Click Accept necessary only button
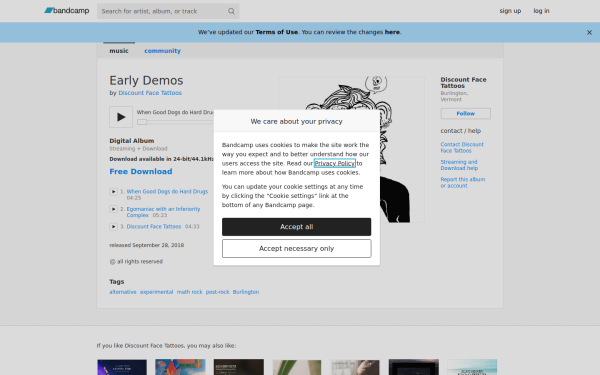 click(x=297, y=249)
